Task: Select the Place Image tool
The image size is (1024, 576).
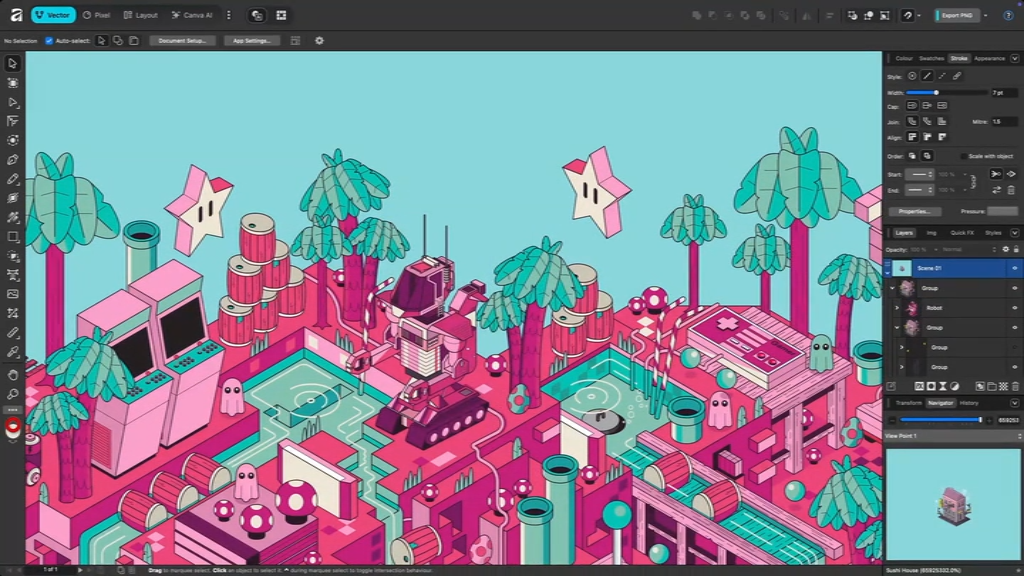Action: 12,294
